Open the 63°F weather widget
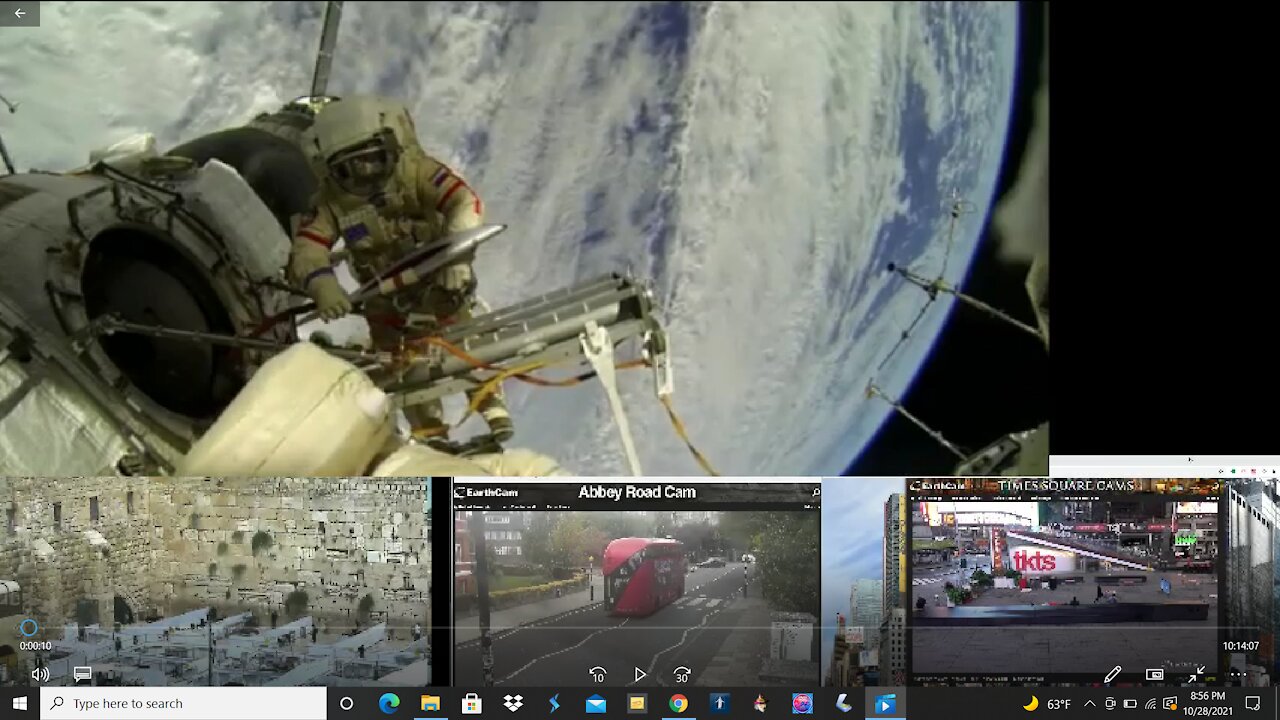 (x=1046, y=704)
